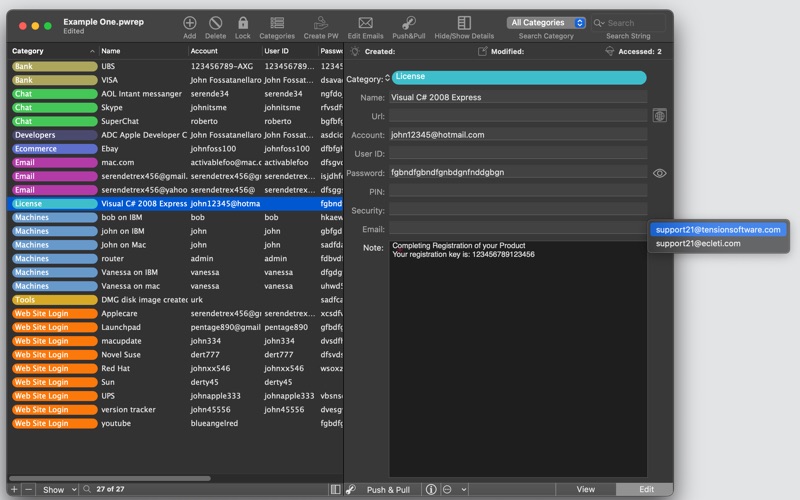The image size is (800, 500).
Task: Select the version tracker row
Action: 175,410
